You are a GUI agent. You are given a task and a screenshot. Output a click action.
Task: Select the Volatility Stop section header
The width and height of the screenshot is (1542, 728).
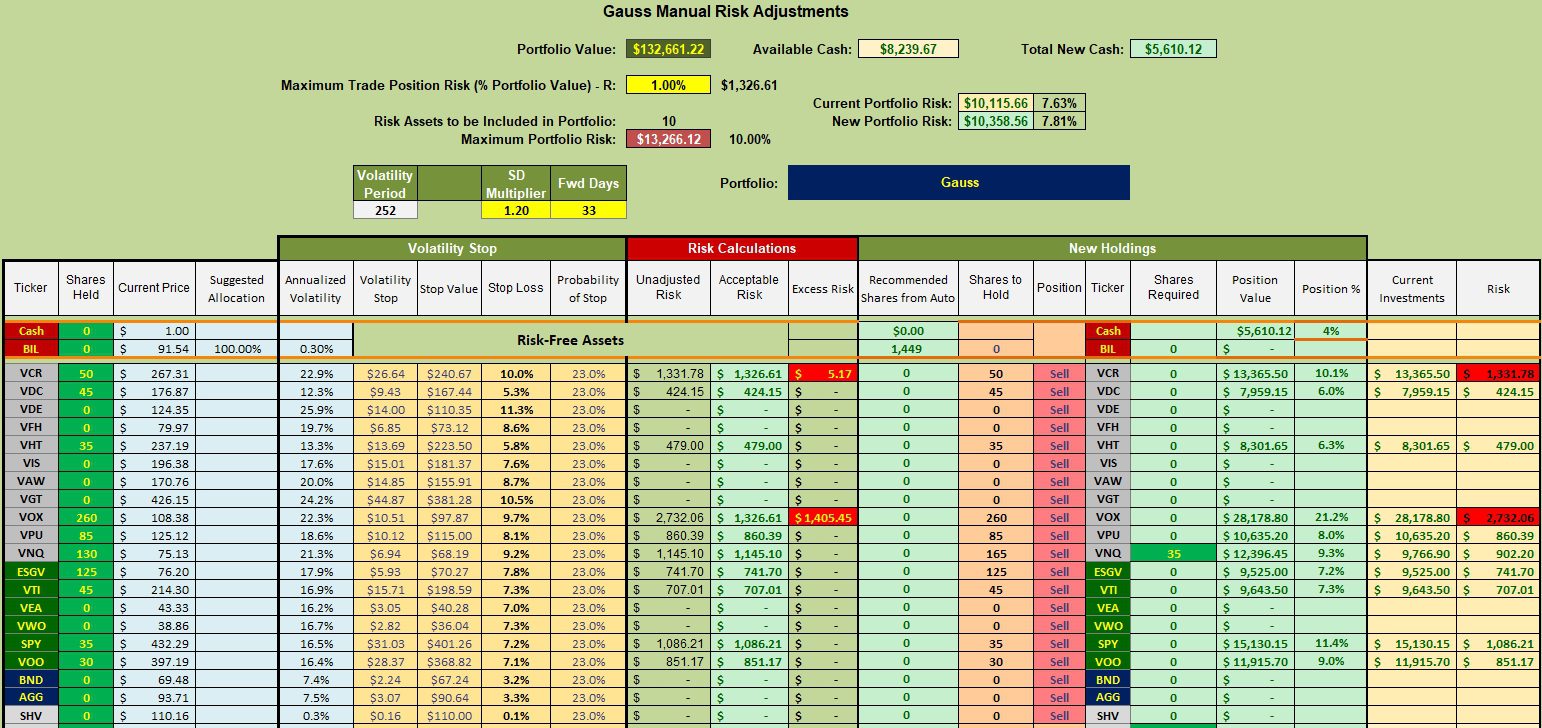(452, 248)
